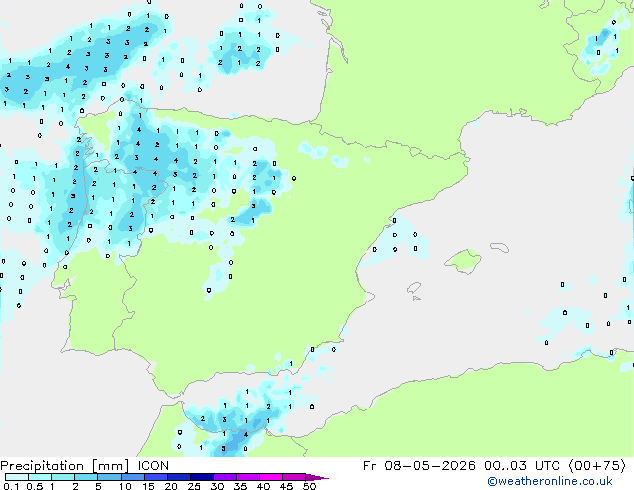Select the 'ICON' model name label
Screen dimensions: 634x490
coord(153,466)
